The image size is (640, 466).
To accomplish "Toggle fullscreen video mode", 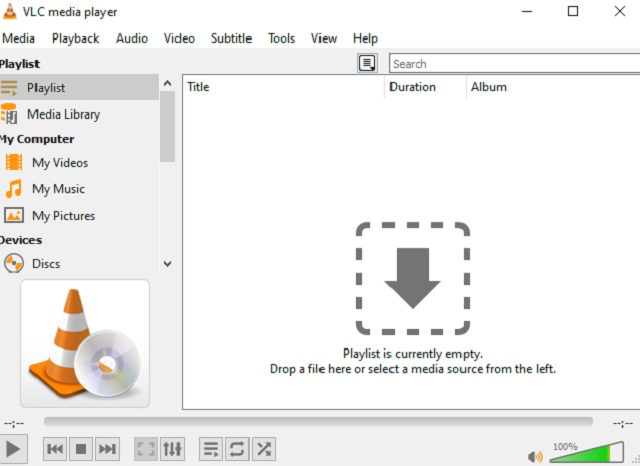I will click(x=146, y=449).
